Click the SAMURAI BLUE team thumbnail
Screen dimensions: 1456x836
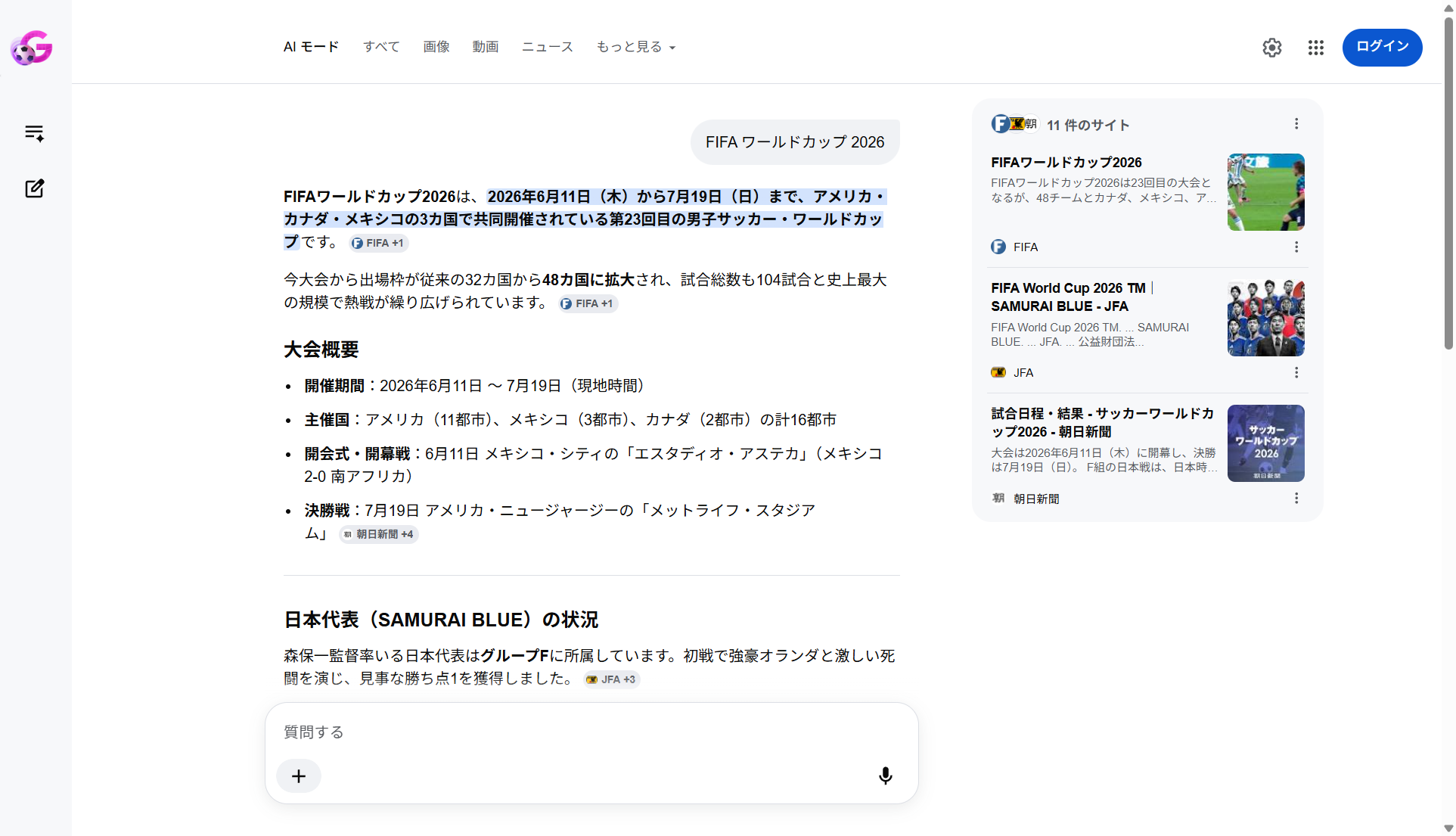click(1266, 318)
